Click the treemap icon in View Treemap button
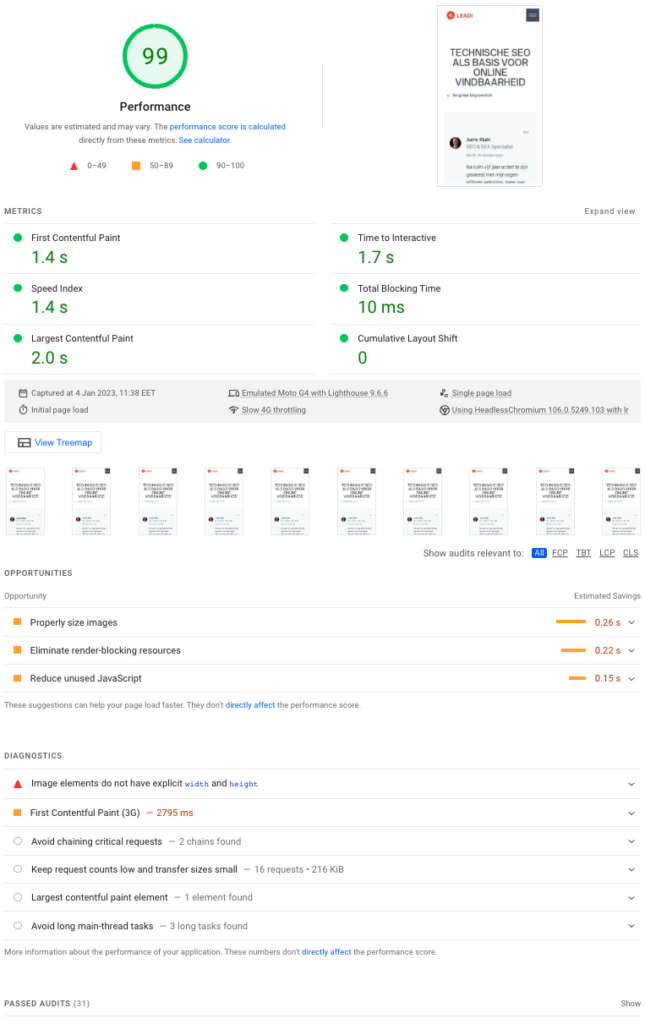Viewport: 645px width, 1024px height. click(24, 442)
